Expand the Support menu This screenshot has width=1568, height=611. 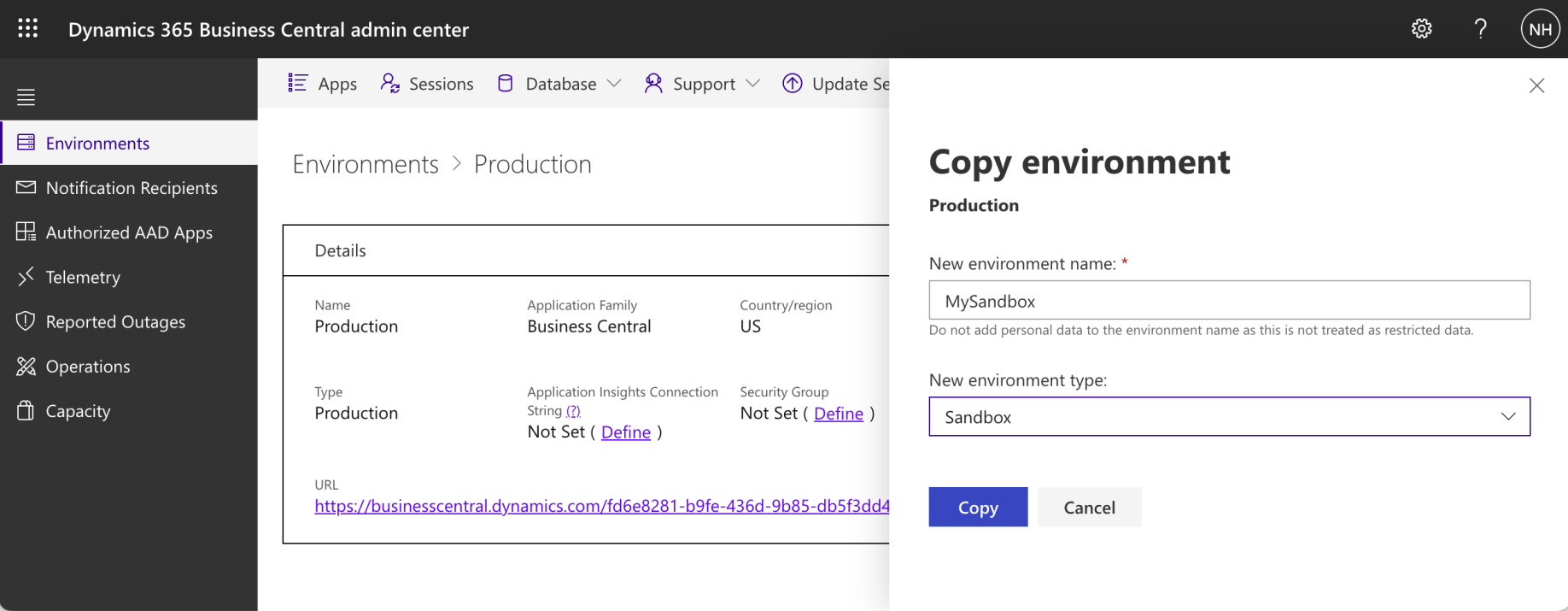click(702, 84)
